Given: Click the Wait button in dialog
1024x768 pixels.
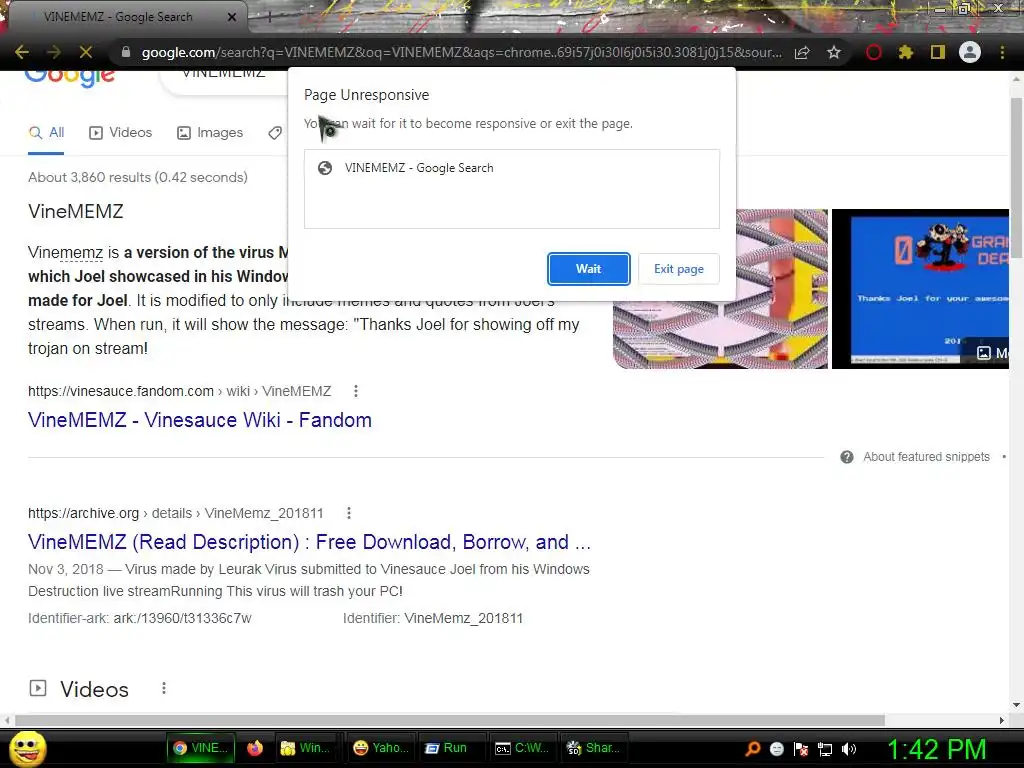Looking at the screenshot, I should click(x=588, y=269).
